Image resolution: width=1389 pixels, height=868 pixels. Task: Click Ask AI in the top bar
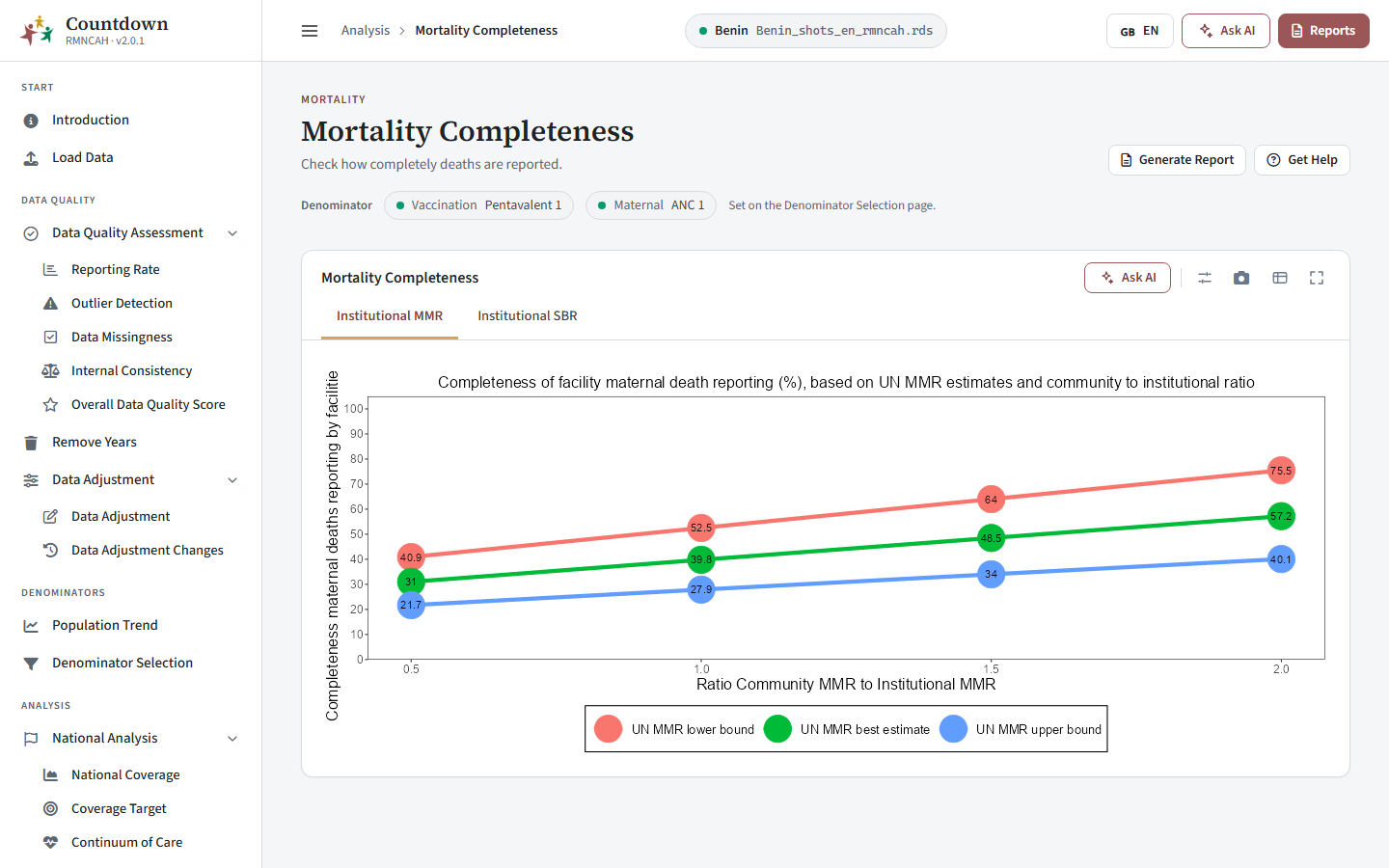coord(1226,31)
